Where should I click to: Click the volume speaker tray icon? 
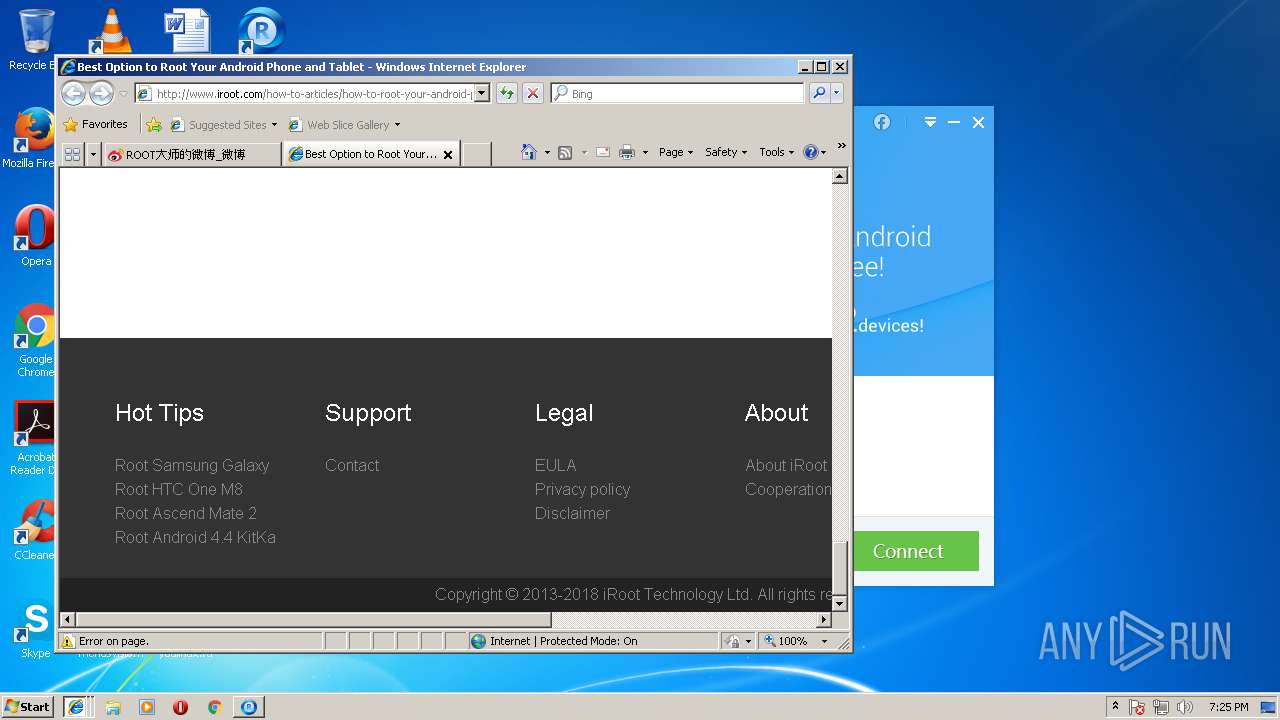tap(1185, 707)
